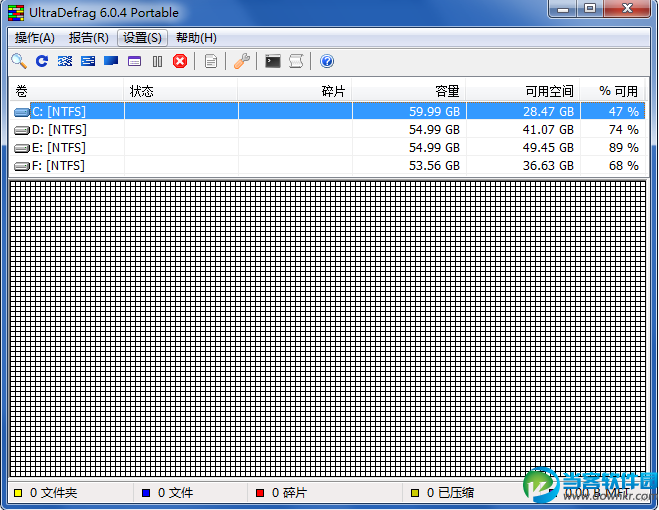The image size is (659, 510).
Task: Click the 0 文件 status bar text
Action: [175, 493]
